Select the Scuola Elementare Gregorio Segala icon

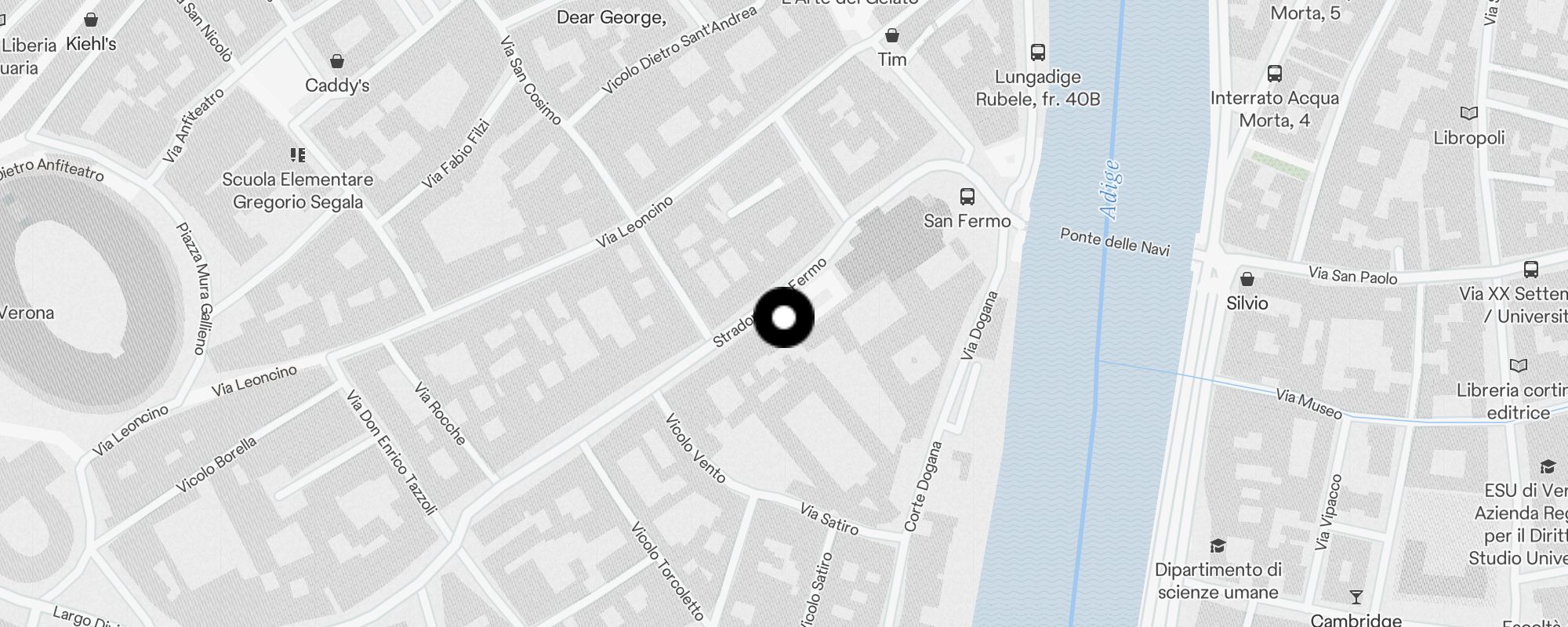(x=298, y=155)
